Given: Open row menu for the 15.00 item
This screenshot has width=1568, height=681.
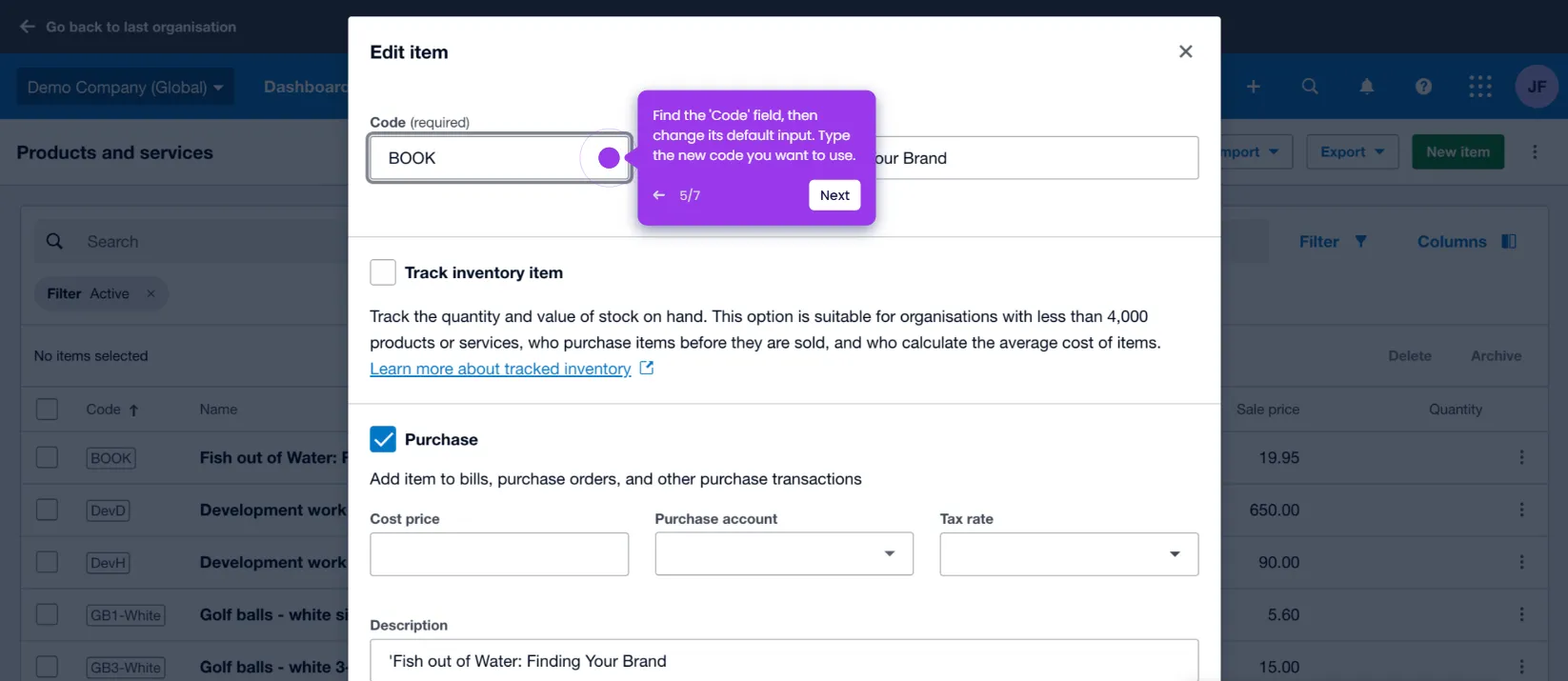Looking at the screenshot, I should coord(1521,668).
